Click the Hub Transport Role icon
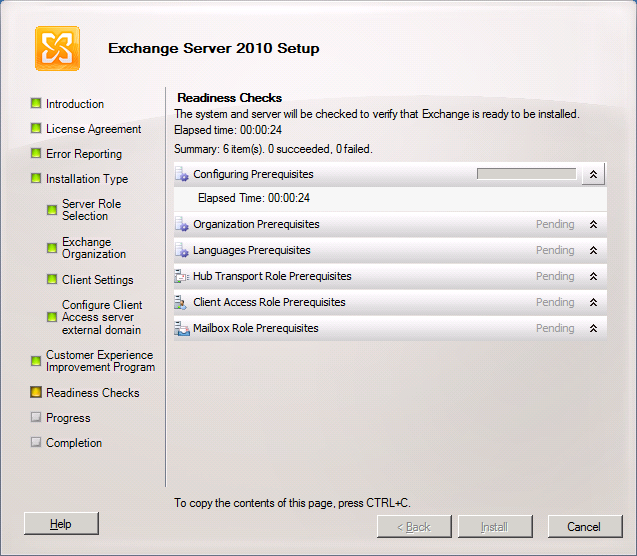This screenshot has height=556, width=637. [x=182, y=277]
